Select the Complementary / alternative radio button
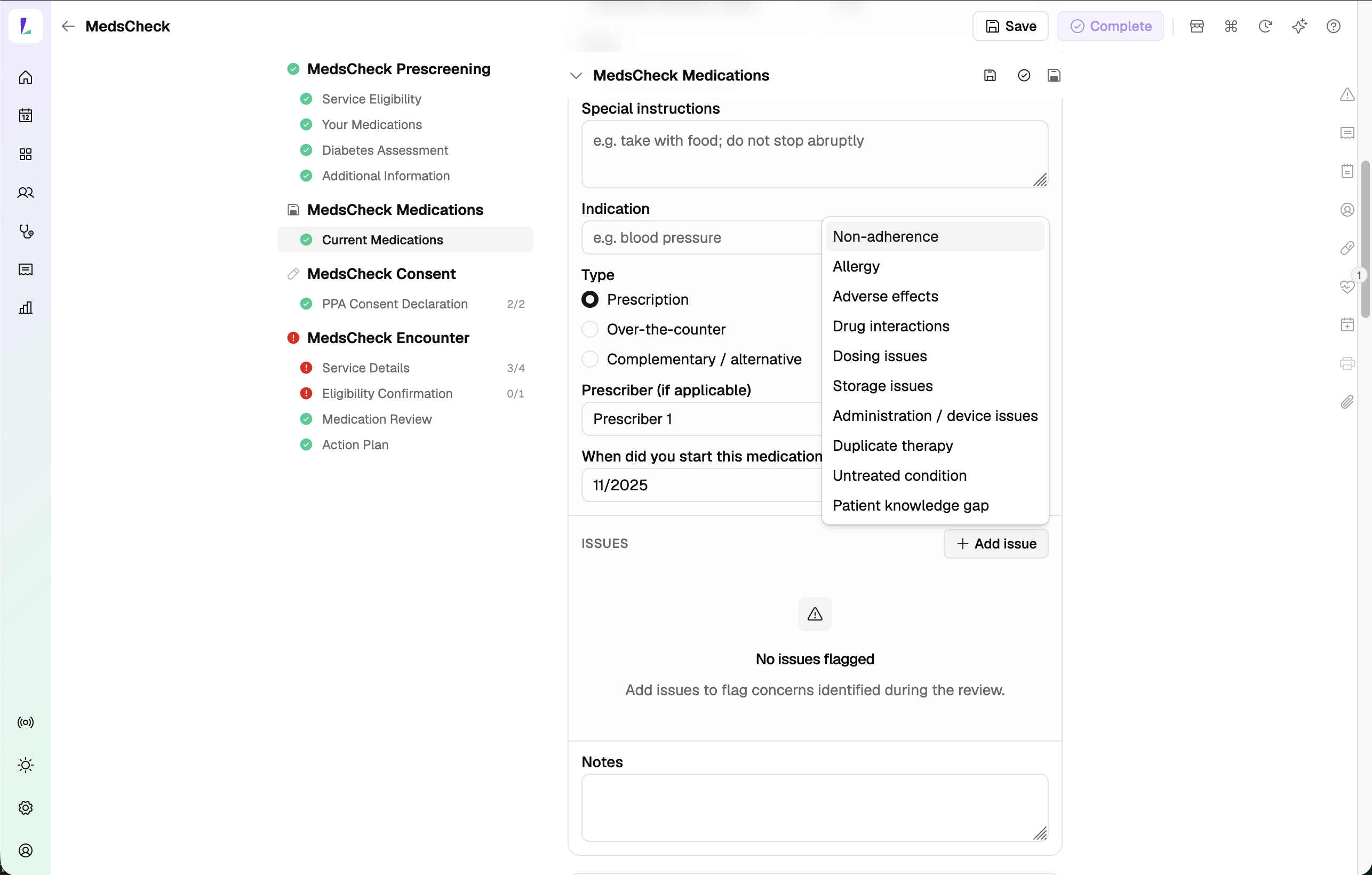The image size is (1372, 875). [x=589, y=359]
